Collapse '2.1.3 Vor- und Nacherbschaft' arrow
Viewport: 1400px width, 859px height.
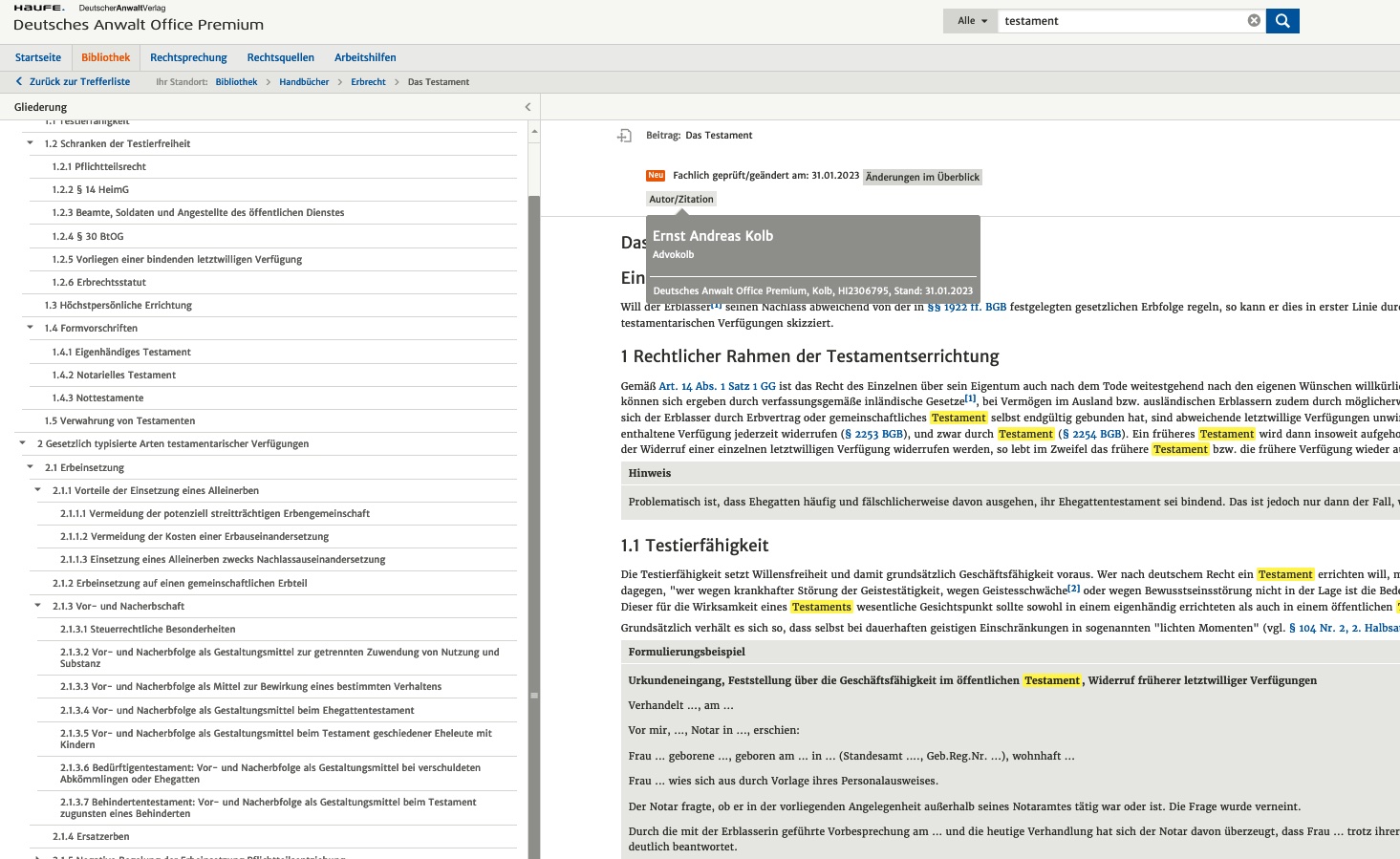pos(38,606)
